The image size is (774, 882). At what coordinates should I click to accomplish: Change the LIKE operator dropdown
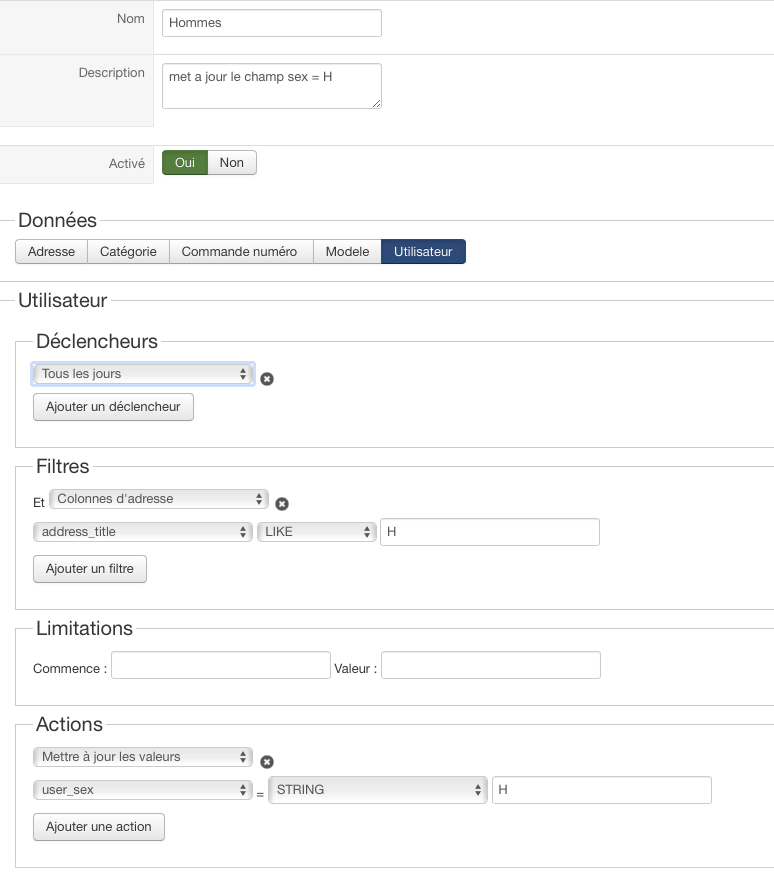[x=316, y=532]
